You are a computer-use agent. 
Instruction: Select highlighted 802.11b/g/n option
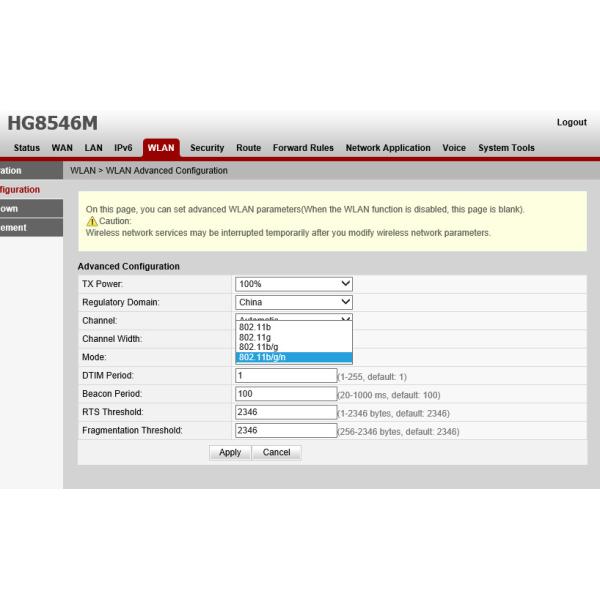pyautogui.click(x=262, y=357)
